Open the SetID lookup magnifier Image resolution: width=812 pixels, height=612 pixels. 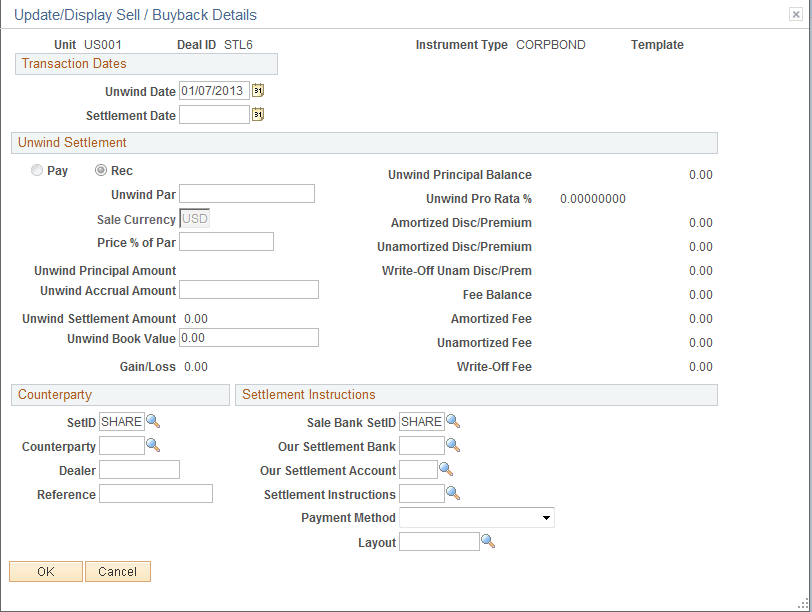152,422
